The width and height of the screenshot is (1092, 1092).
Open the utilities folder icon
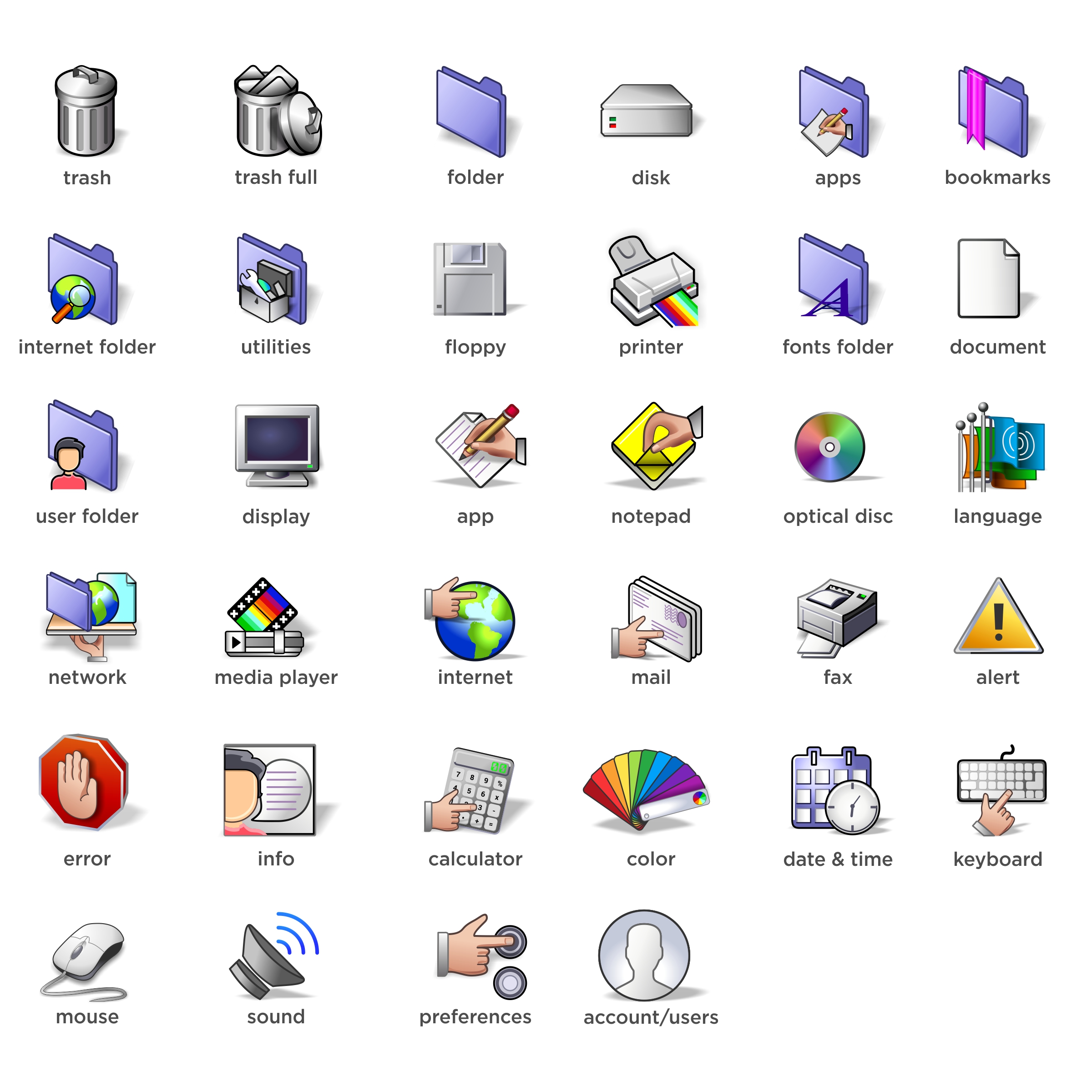tap(273, 281)
